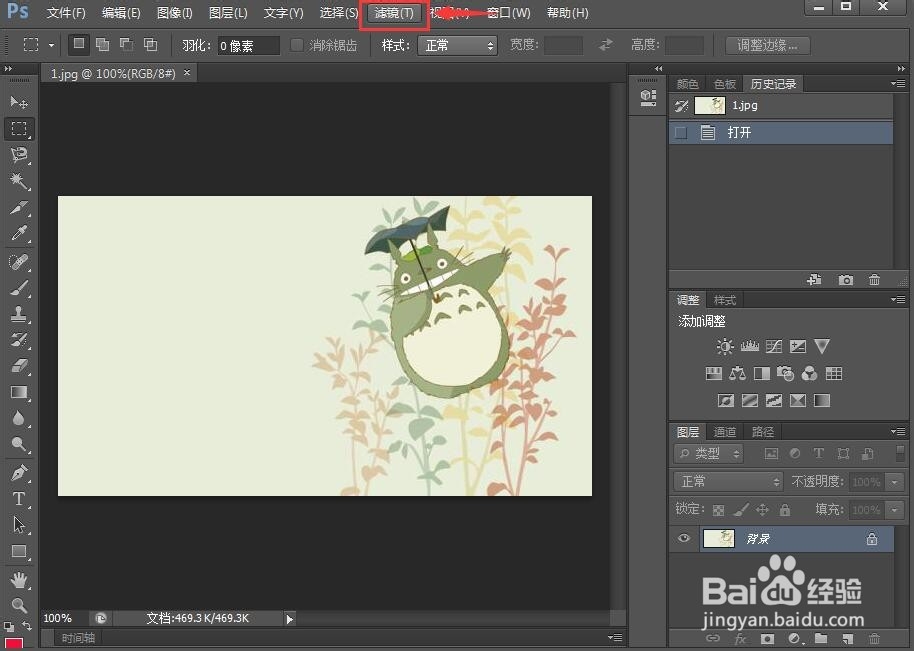This screenshot has height=651, width=914.
Task: Add a Curves adjustment
Action: pyautogui.click(x=774, y=346)
